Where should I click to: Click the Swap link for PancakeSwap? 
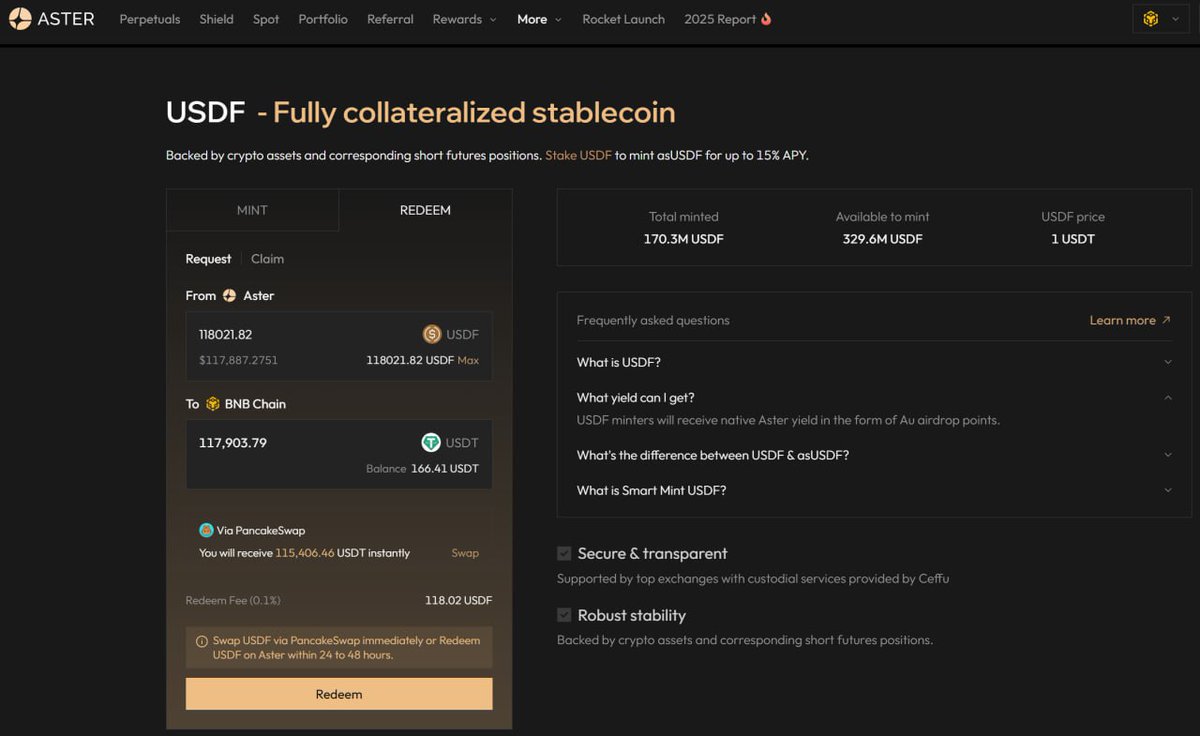[465, 553]
